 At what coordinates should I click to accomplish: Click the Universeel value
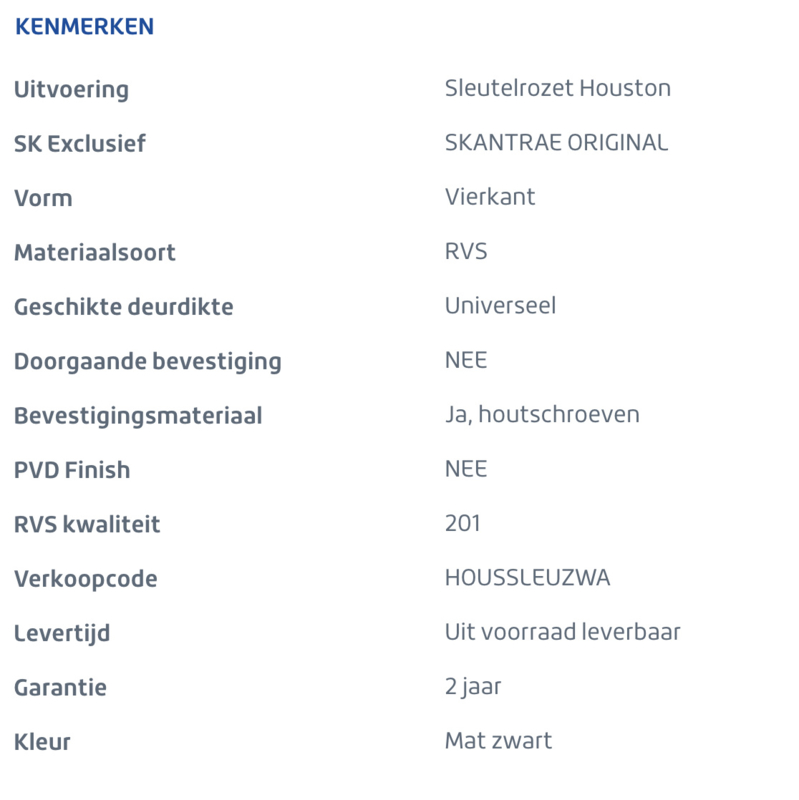click(x=500, y=306)
